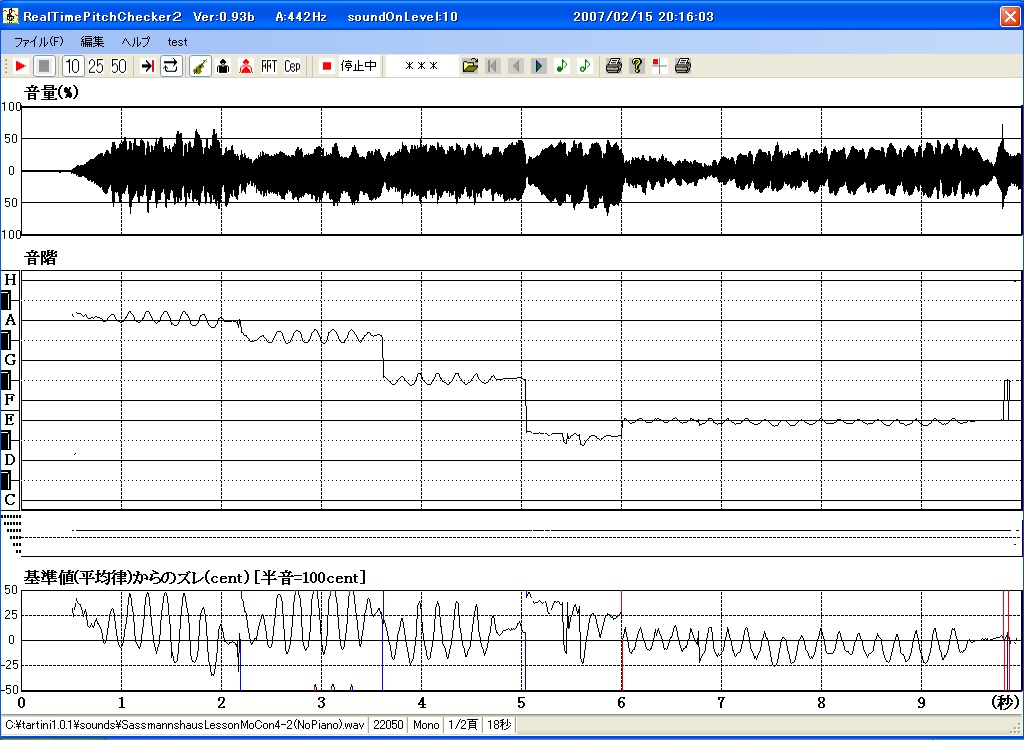Screen dimensions: 1024x740
Task: Click the first green music note icon
Action: click(562, 66)
